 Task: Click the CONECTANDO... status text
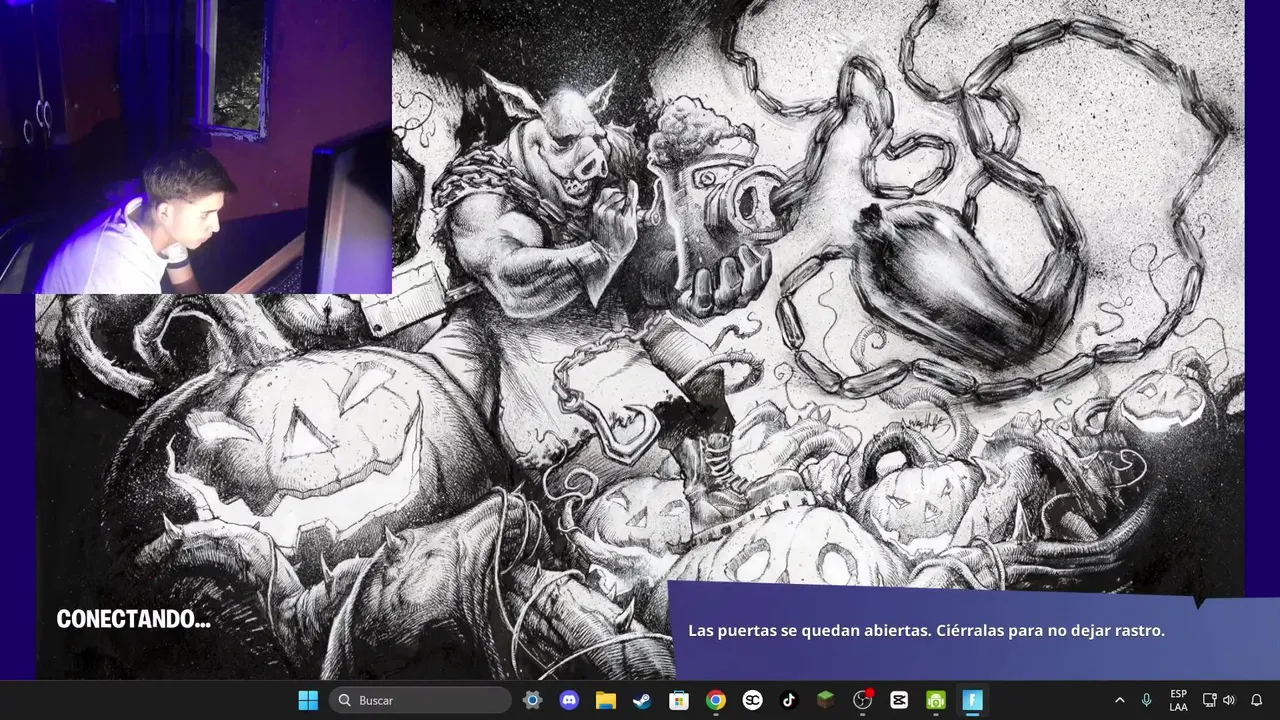[133, 619]
